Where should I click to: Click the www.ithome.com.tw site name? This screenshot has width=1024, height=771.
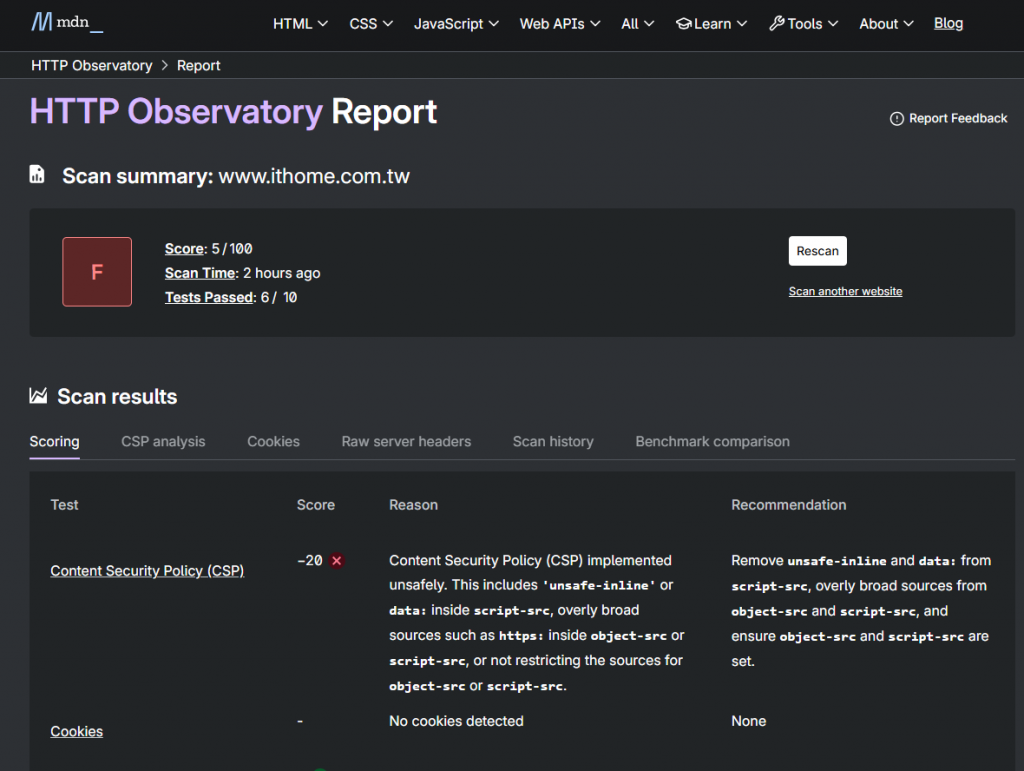(313, 176)
